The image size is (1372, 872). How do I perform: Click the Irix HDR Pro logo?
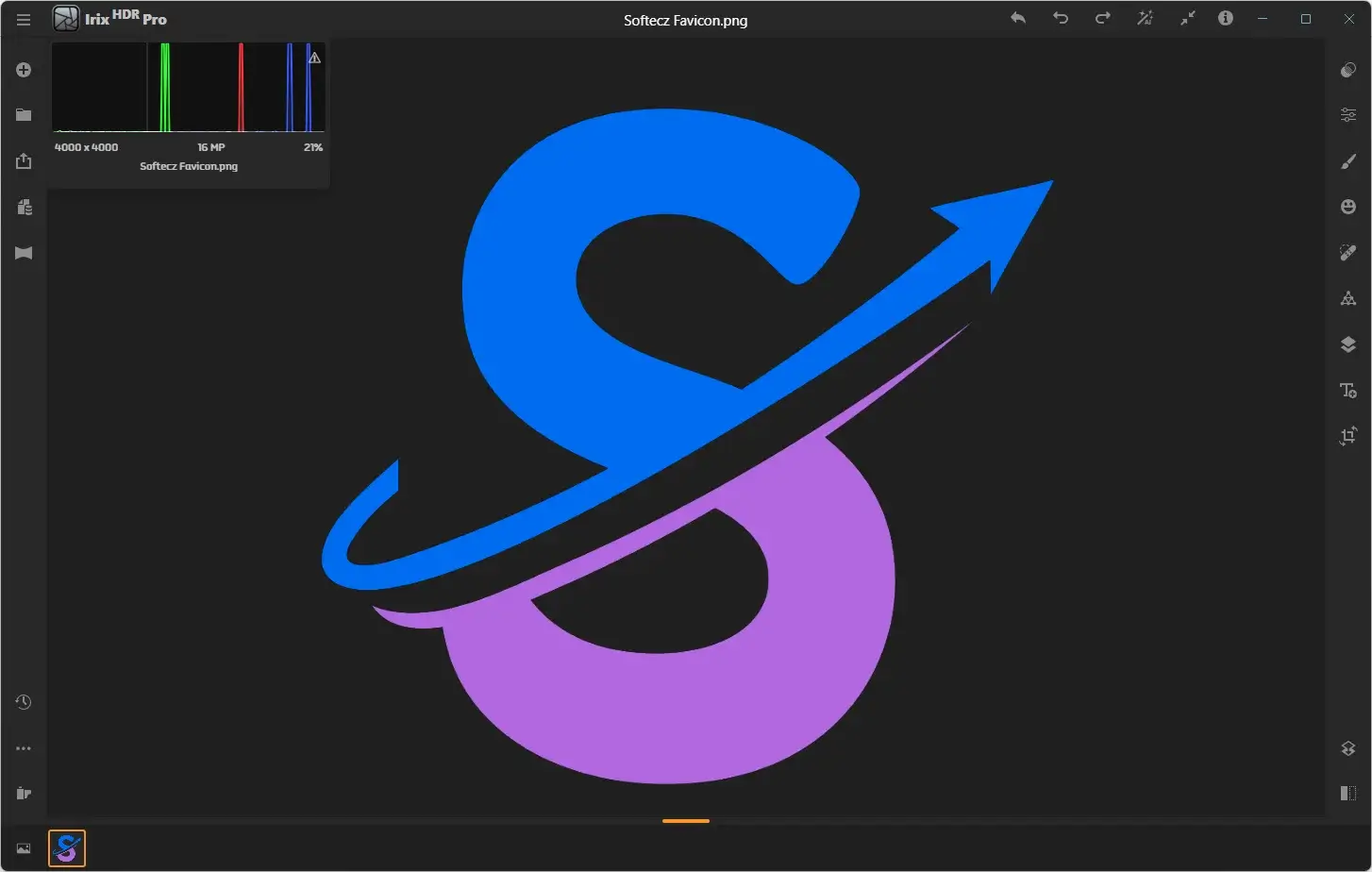pyautogui.click(x=110, y=18)
